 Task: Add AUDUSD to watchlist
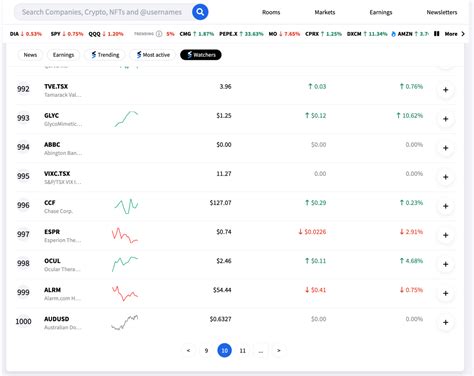tap(445, 322)
